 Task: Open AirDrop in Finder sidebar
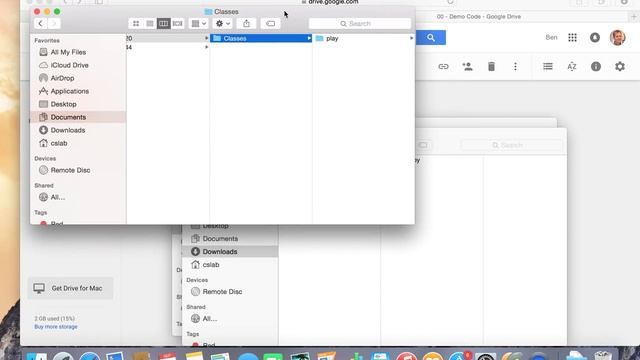point(62,78)
